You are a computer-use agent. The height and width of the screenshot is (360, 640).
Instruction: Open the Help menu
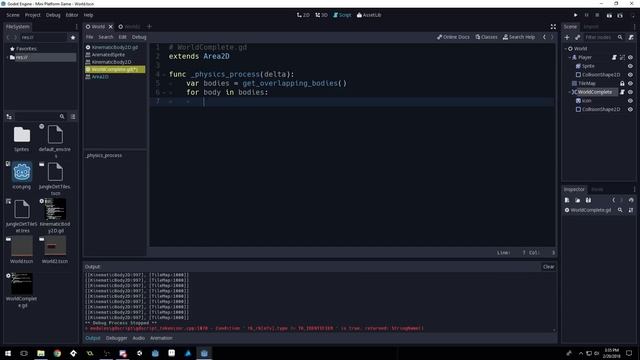click(x=89, y=15)
